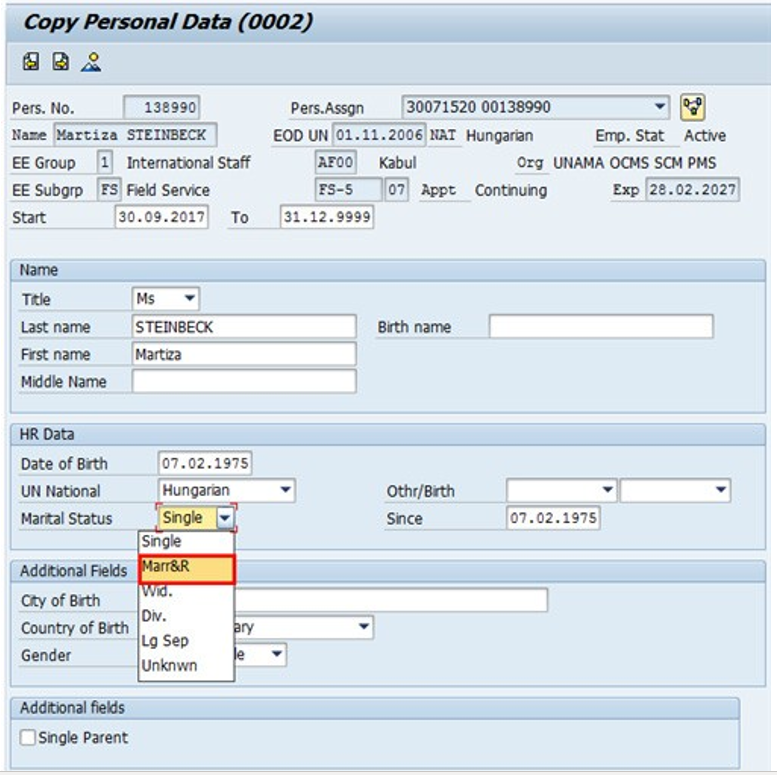The width and height of the screenshot is (777, 775).
Task: Click the 'Continuing' appointment text
Action: [511, 190]
